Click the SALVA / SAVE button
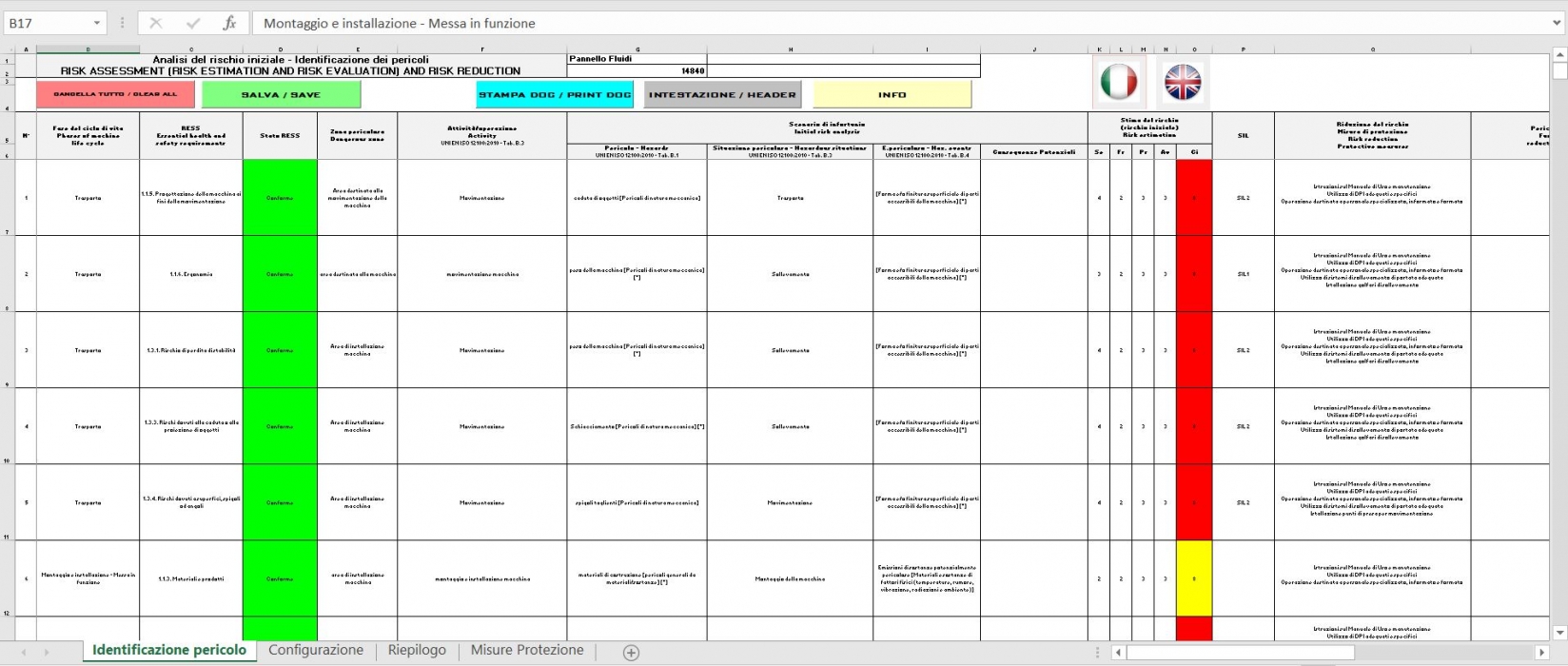 [281, 95]
